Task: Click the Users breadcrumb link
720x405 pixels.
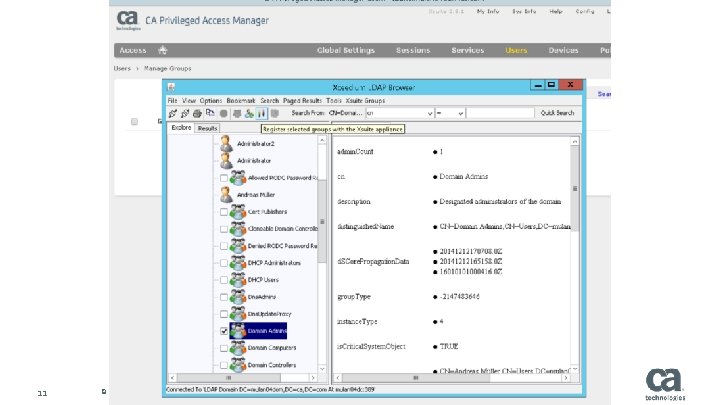Action: click(122, 68)
